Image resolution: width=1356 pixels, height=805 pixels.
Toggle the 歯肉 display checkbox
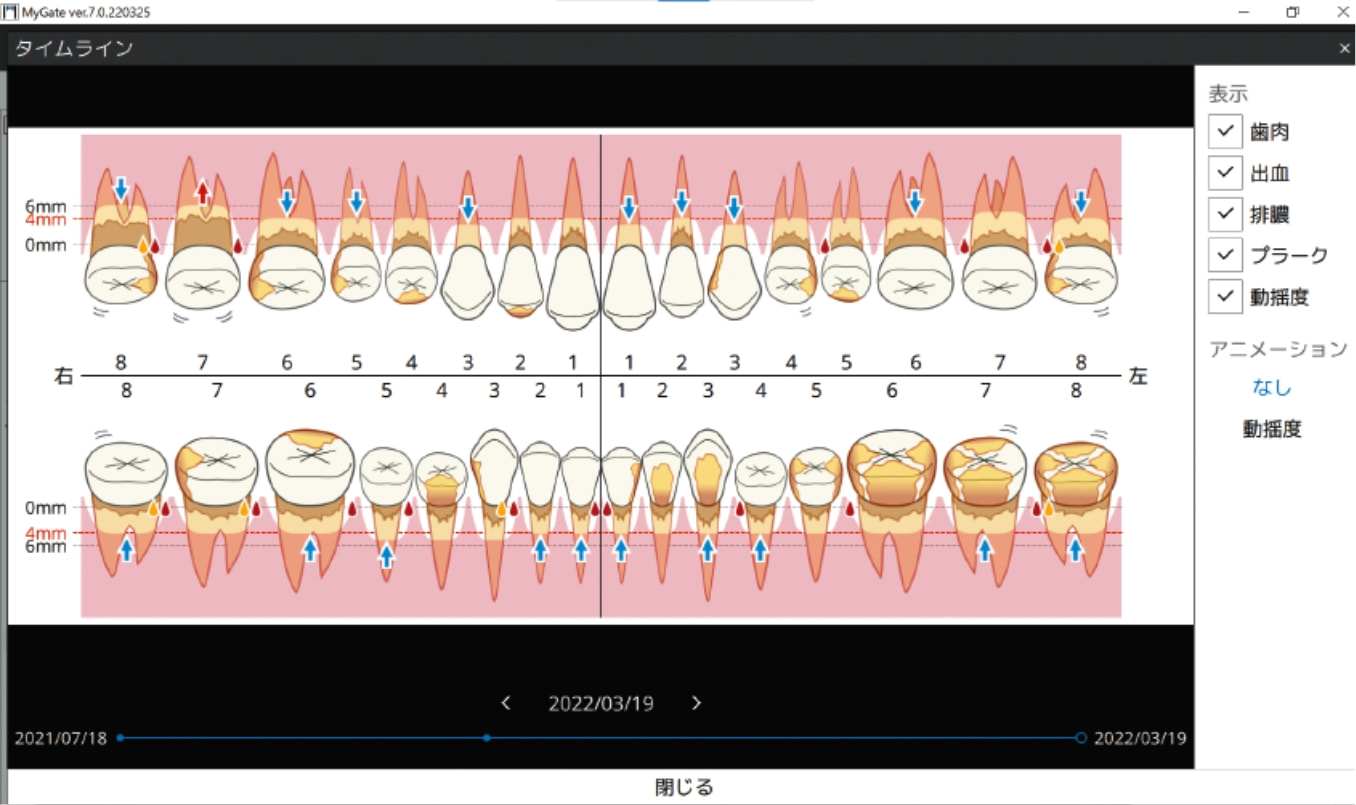coord(1225,131)
